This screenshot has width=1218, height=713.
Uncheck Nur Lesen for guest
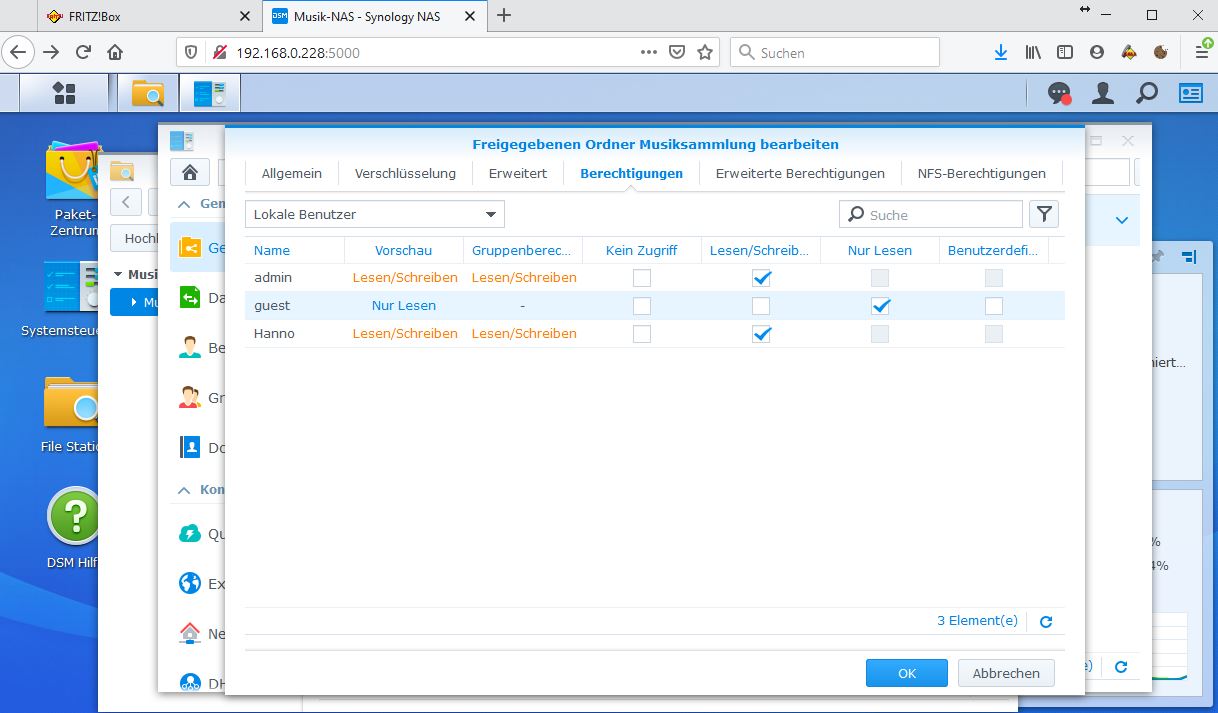pos(880,306)
